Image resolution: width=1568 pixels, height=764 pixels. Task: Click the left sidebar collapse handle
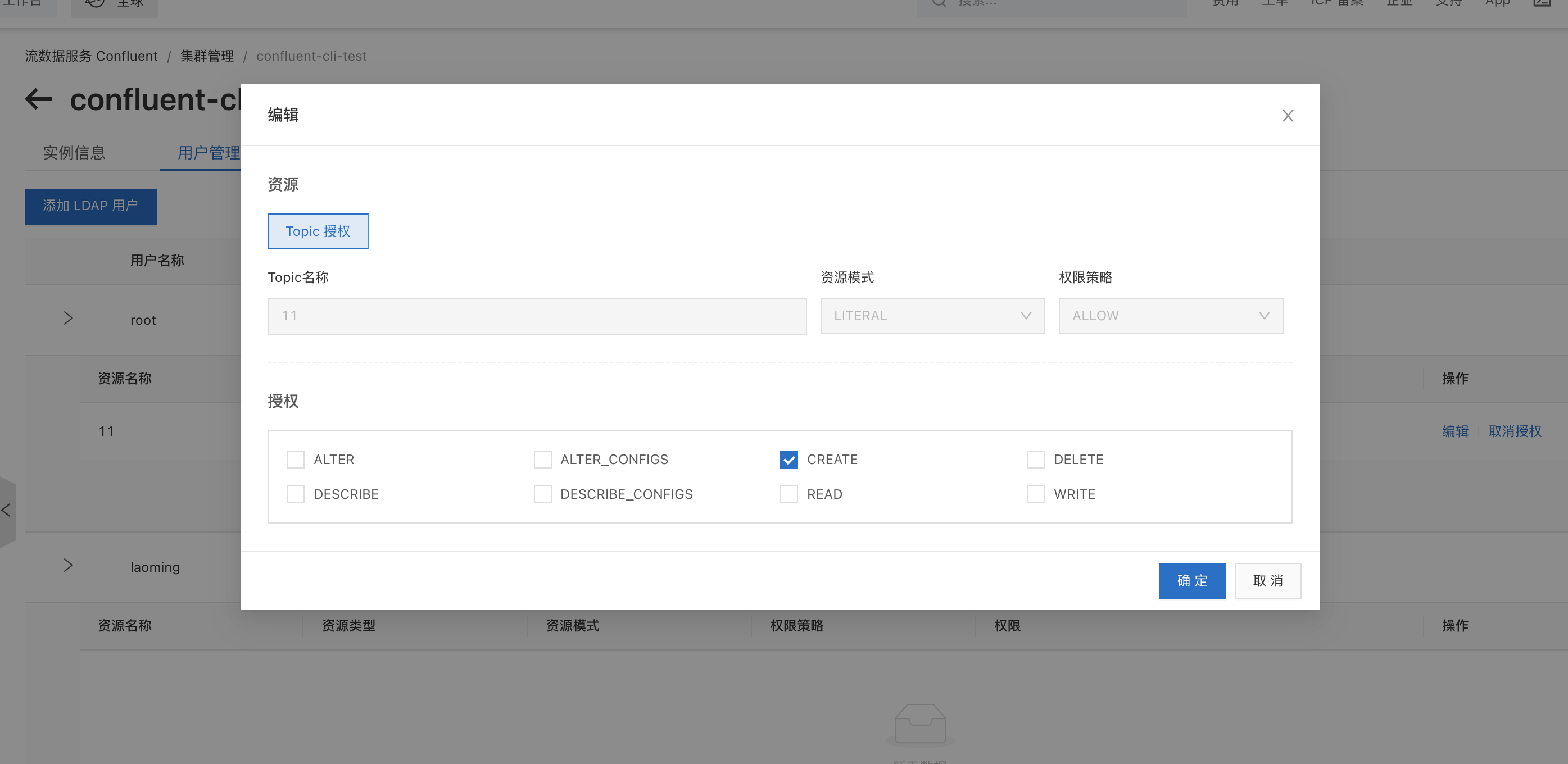pyautogui.click(x=7, y=510)
